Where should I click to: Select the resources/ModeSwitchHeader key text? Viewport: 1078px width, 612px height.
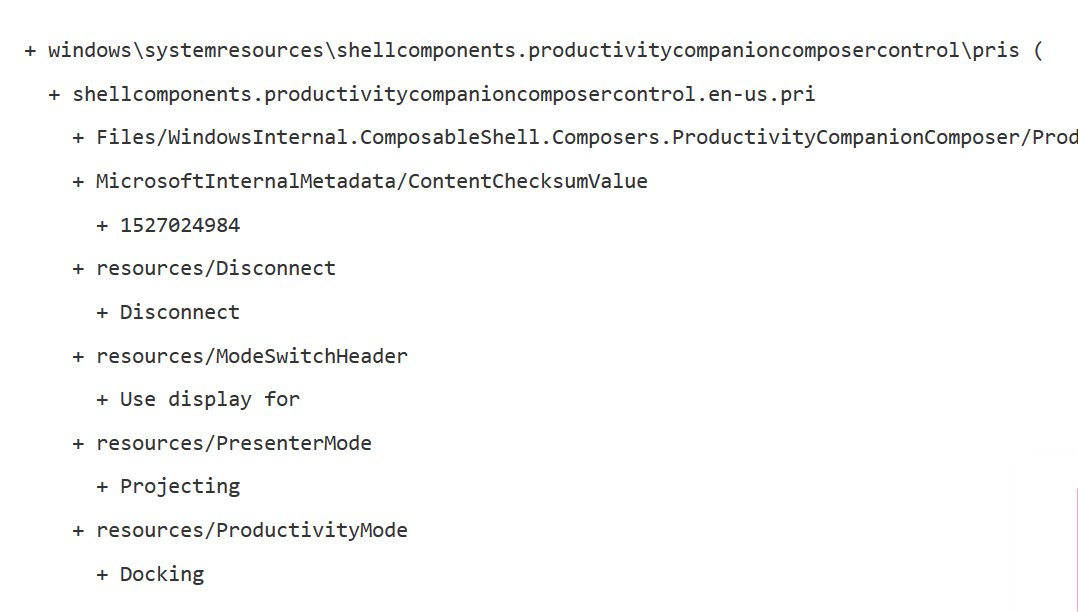click(x=252, y=356)
